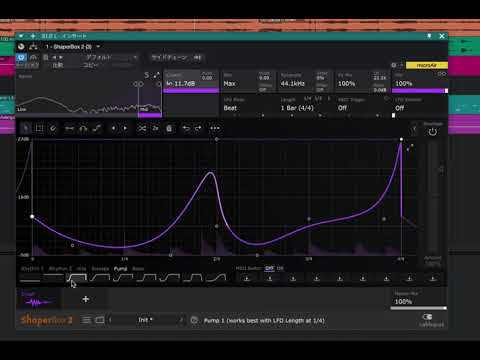This screenshot has height=360, width=480.
Task: Click the randomize shuffle icon
Action: pos(142,128)
